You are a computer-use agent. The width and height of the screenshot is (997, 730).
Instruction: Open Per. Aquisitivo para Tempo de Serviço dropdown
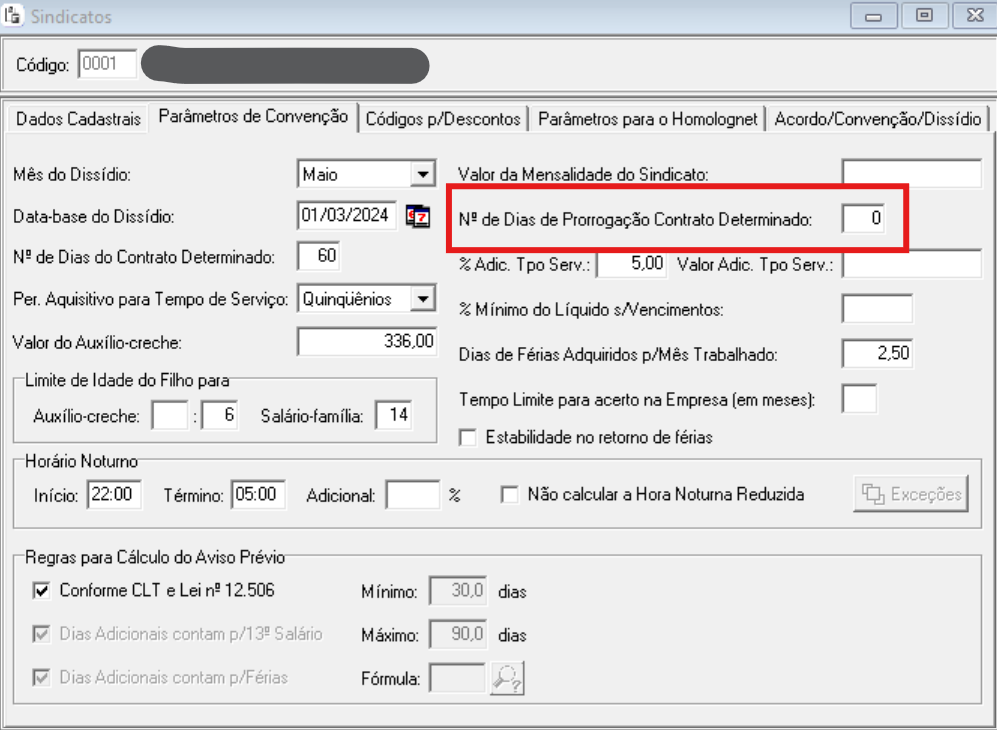(x=423, y=299)
